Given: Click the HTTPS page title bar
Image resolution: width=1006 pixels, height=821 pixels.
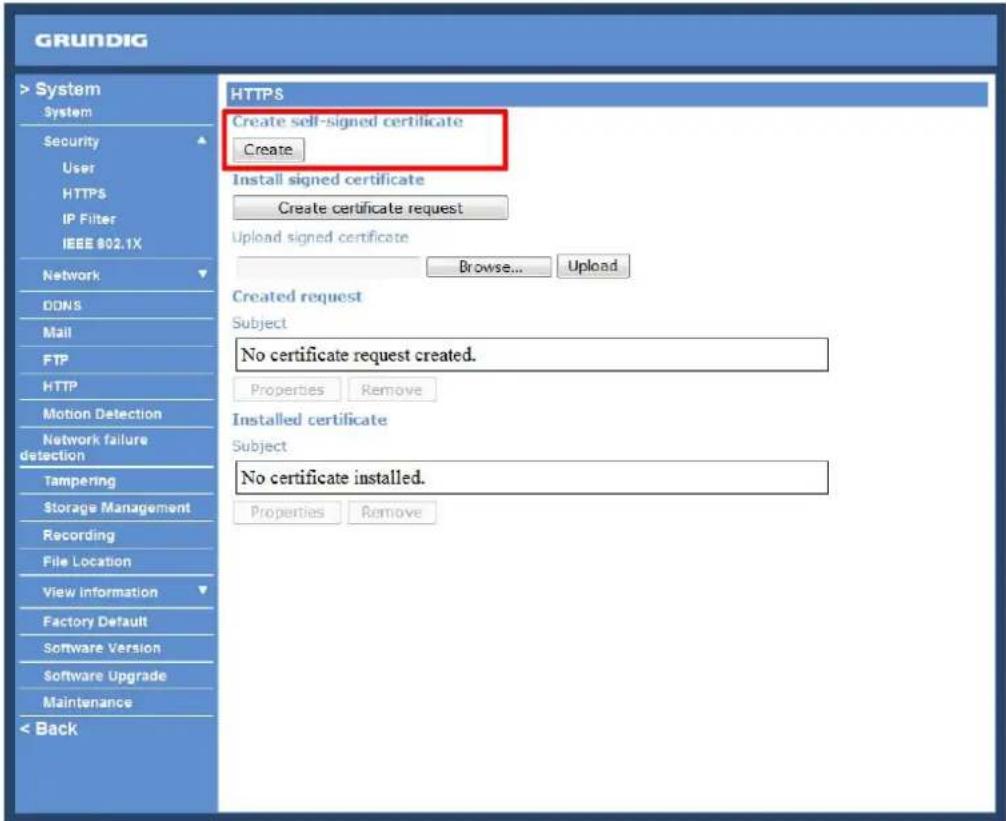Looking at the screenshot, I should tap(606, 94).
